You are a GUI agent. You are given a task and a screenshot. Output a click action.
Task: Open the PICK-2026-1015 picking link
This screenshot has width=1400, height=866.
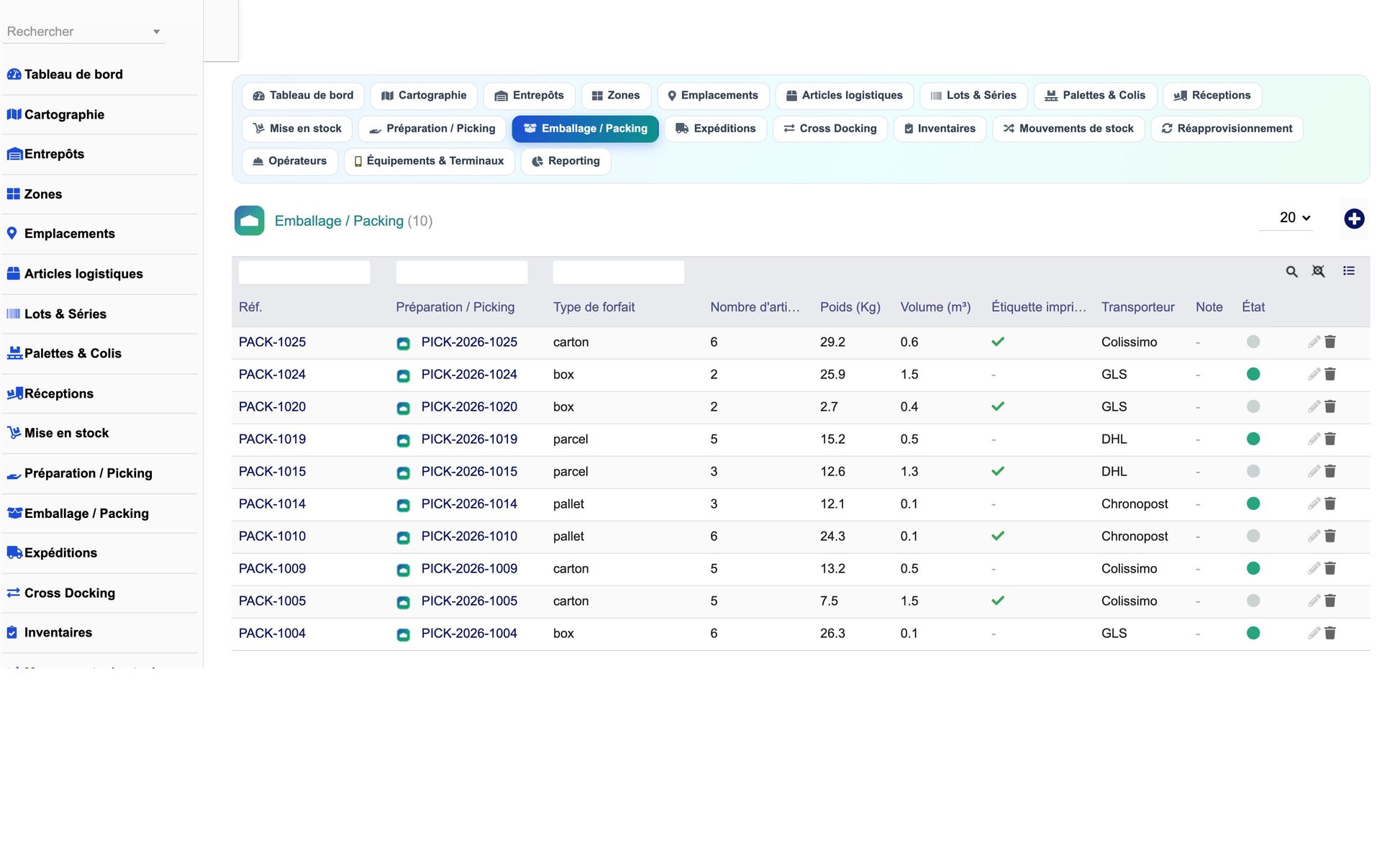[x=469, y=471]
